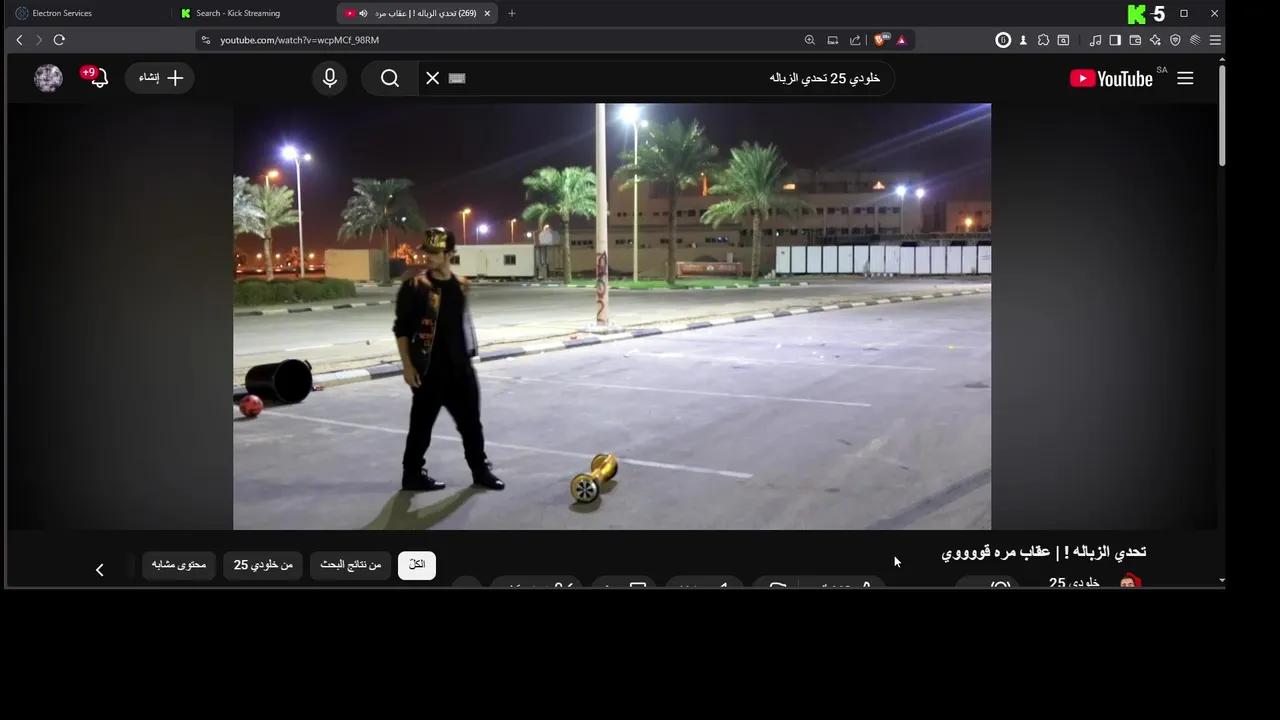The image size is (1280, 720).
Task: Share this page via the share icon
Action: click(855, 40)
